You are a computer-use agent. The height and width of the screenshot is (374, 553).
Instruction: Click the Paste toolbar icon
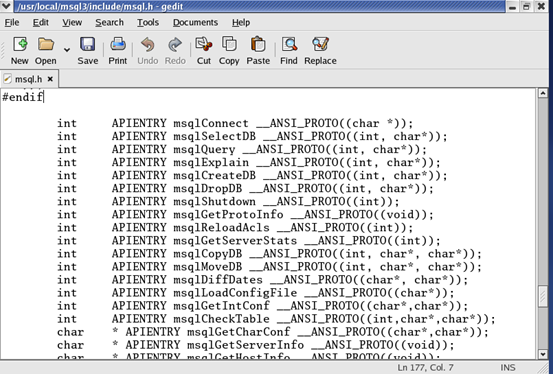[258, 44]
